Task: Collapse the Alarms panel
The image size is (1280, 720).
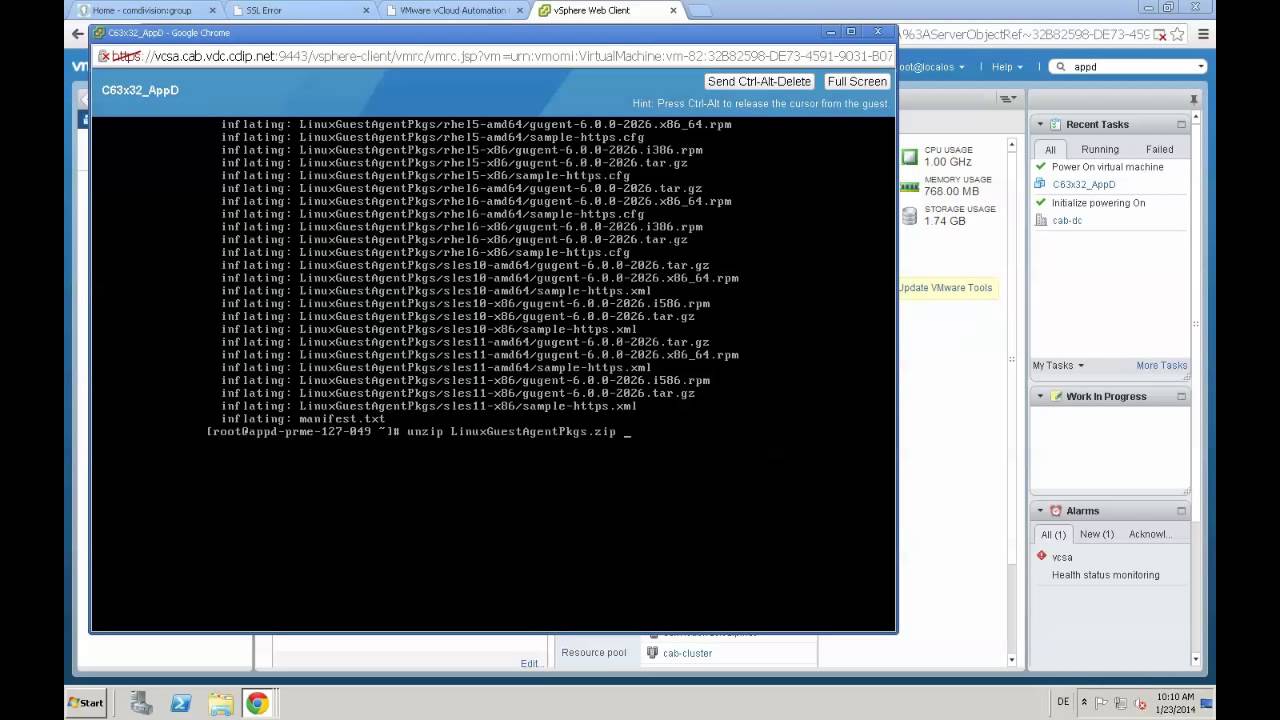Action: [1040, 510]
